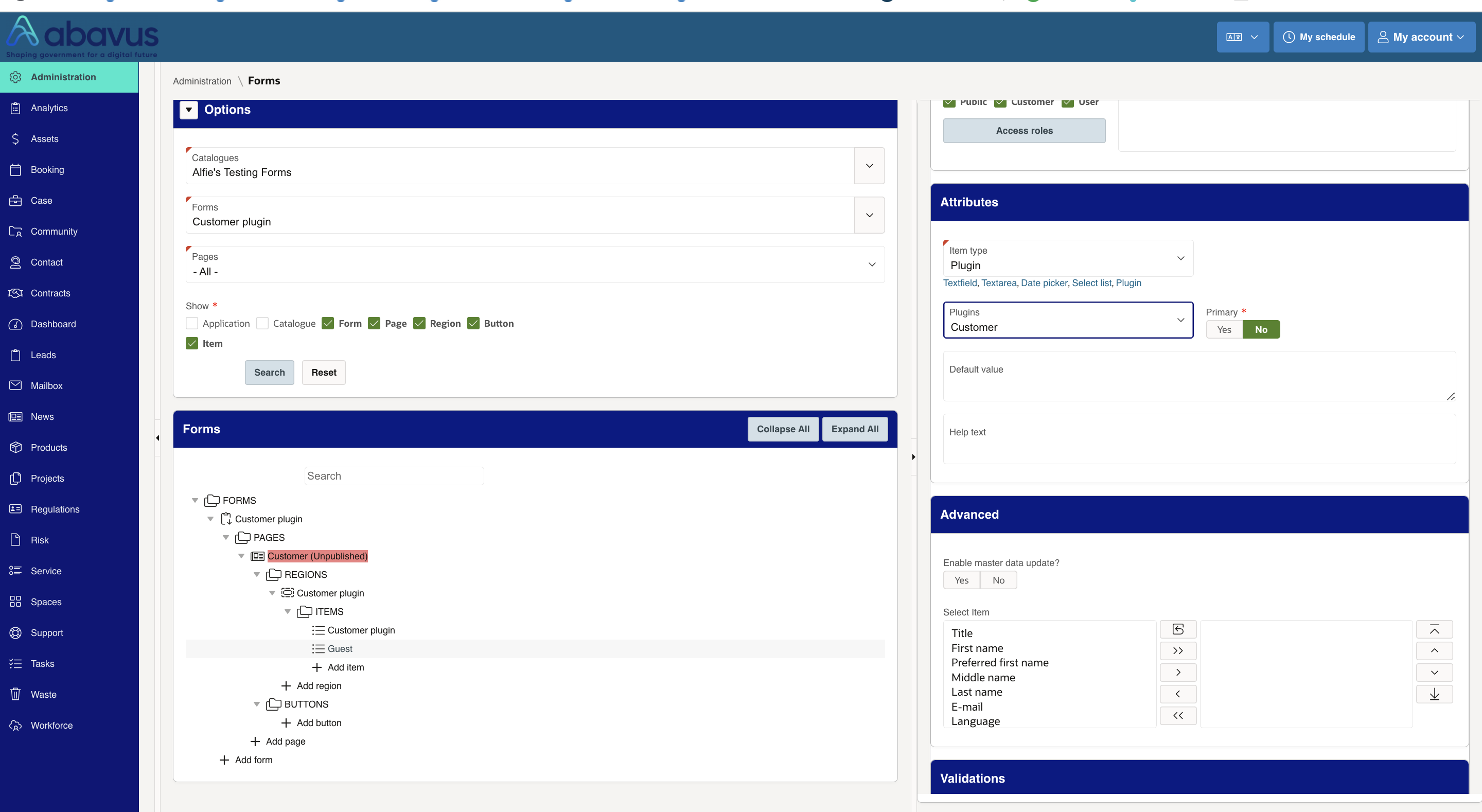The width and height of the screenshot is (1482, 812).
Task: Uncheck the Item checkbox
Action: (192, 344)
